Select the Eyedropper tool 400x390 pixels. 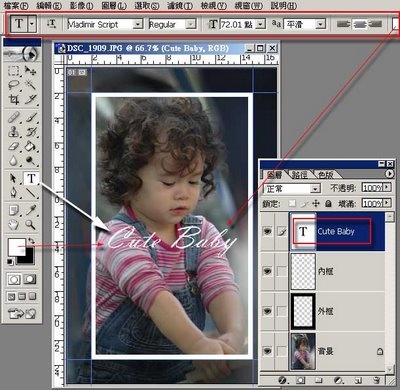tap(31, 210)
